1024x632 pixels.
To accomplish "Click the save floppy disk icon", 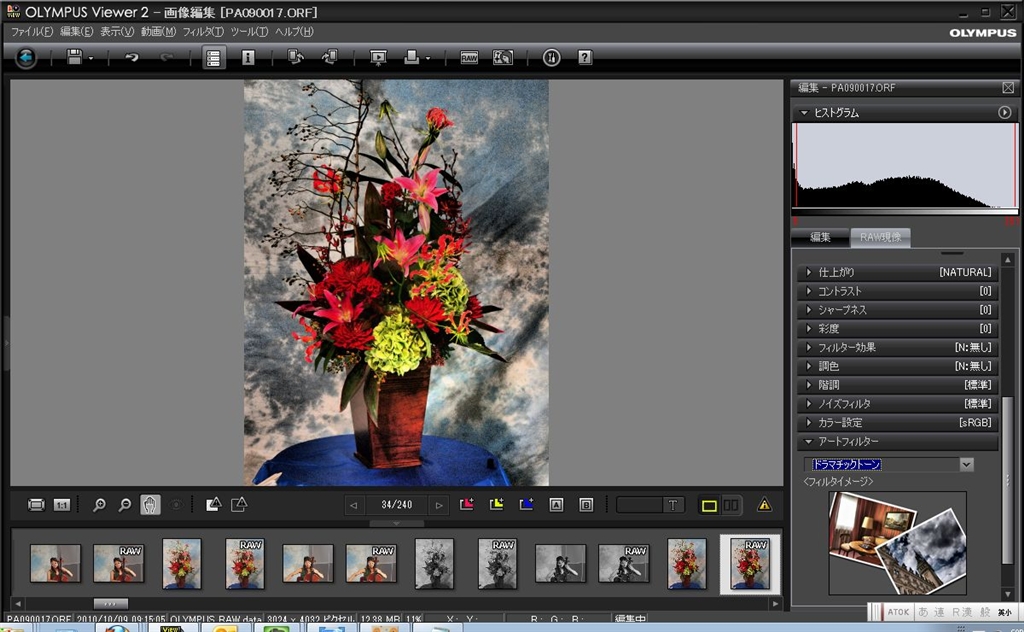I will pyautogui.click(x=74, y=58).
